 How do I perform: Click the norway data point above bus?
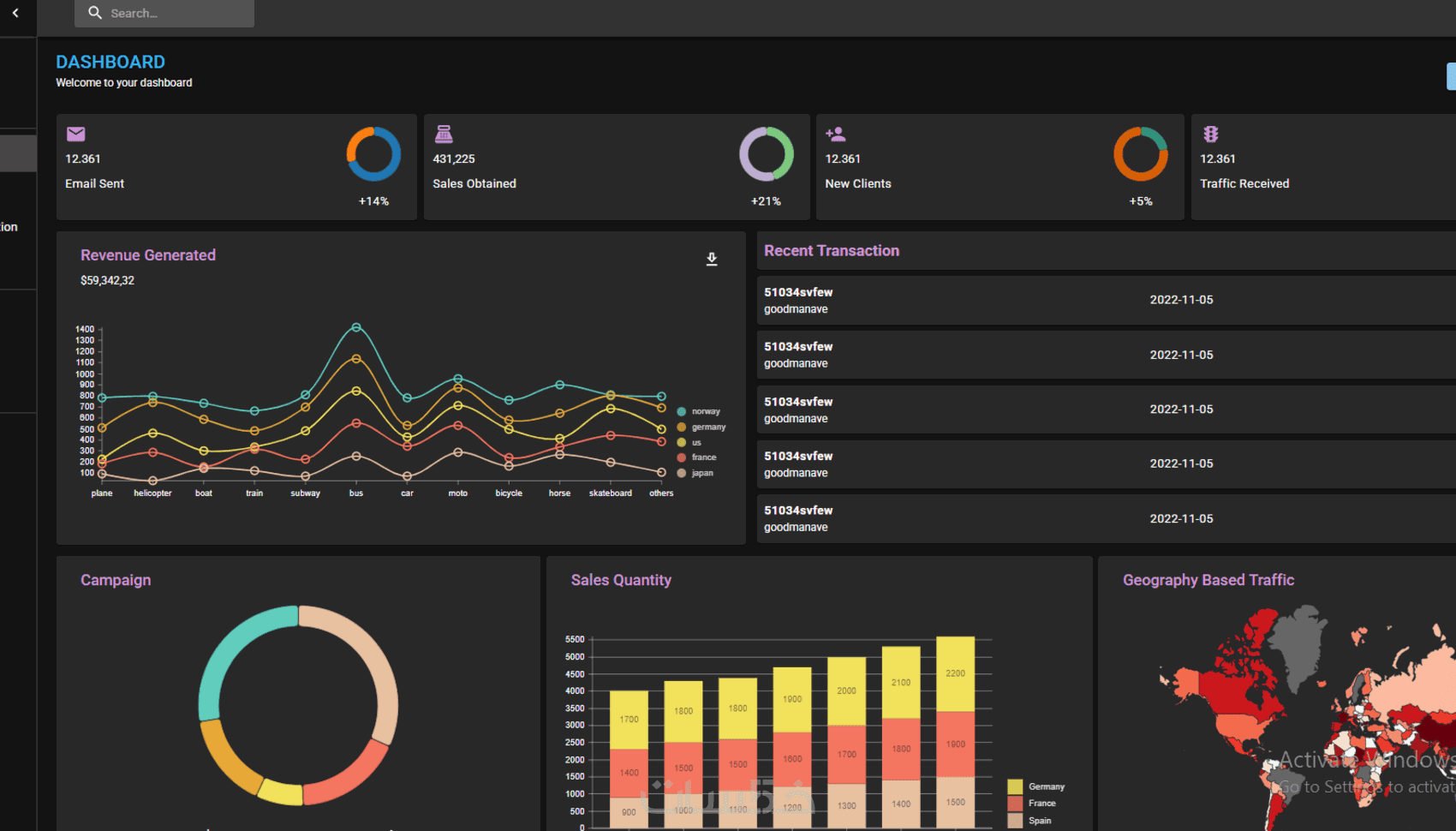point(356,327)
